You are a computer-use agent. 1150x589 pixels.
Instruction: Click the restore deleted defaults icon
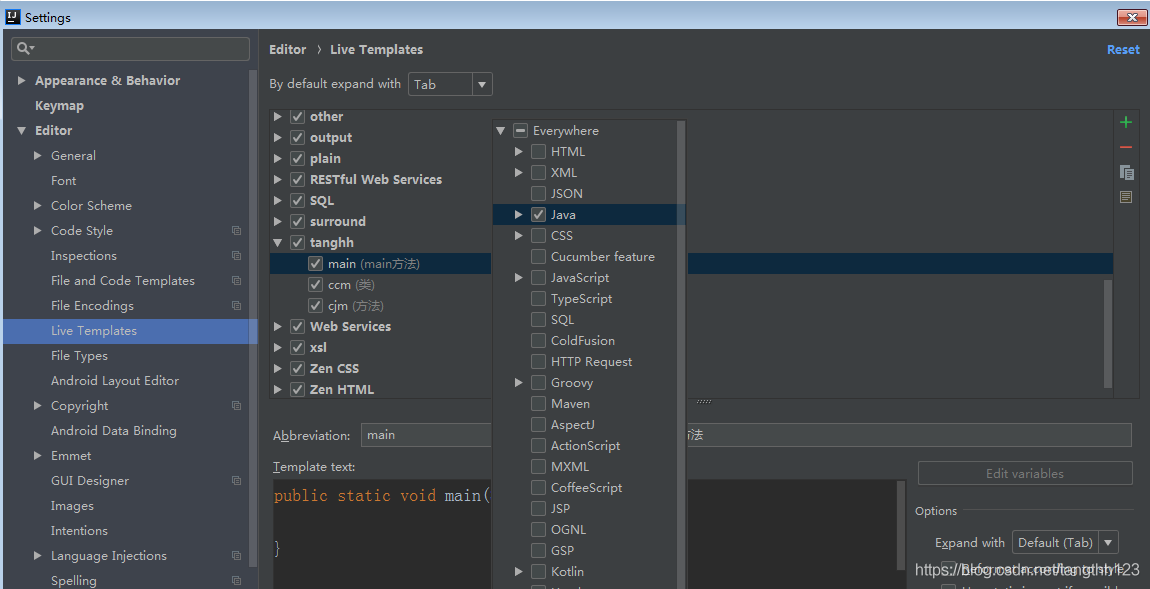[x=1126, y=197]
